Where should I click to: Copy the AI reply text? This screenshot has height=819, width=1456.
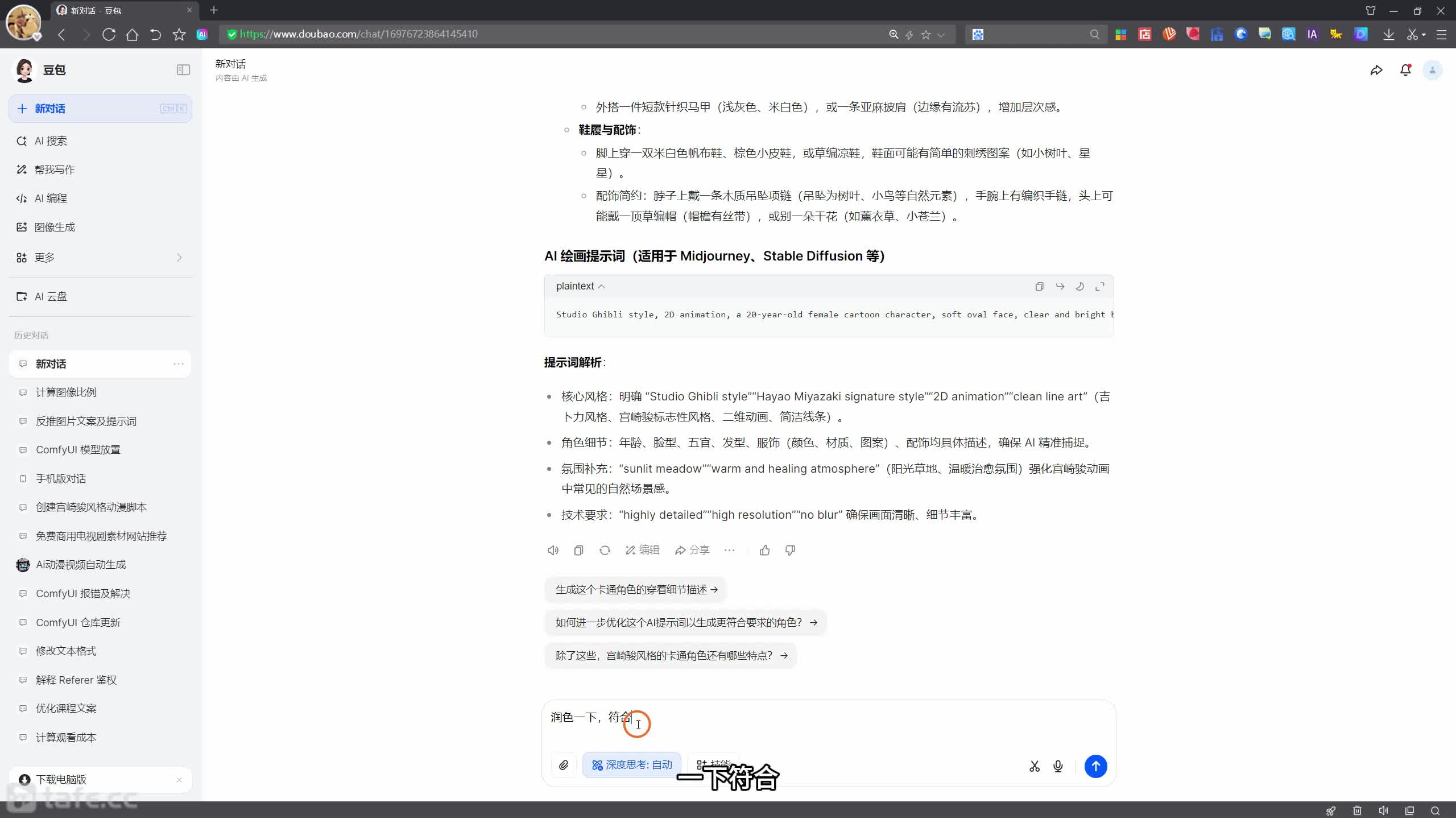tap(578, 551)
